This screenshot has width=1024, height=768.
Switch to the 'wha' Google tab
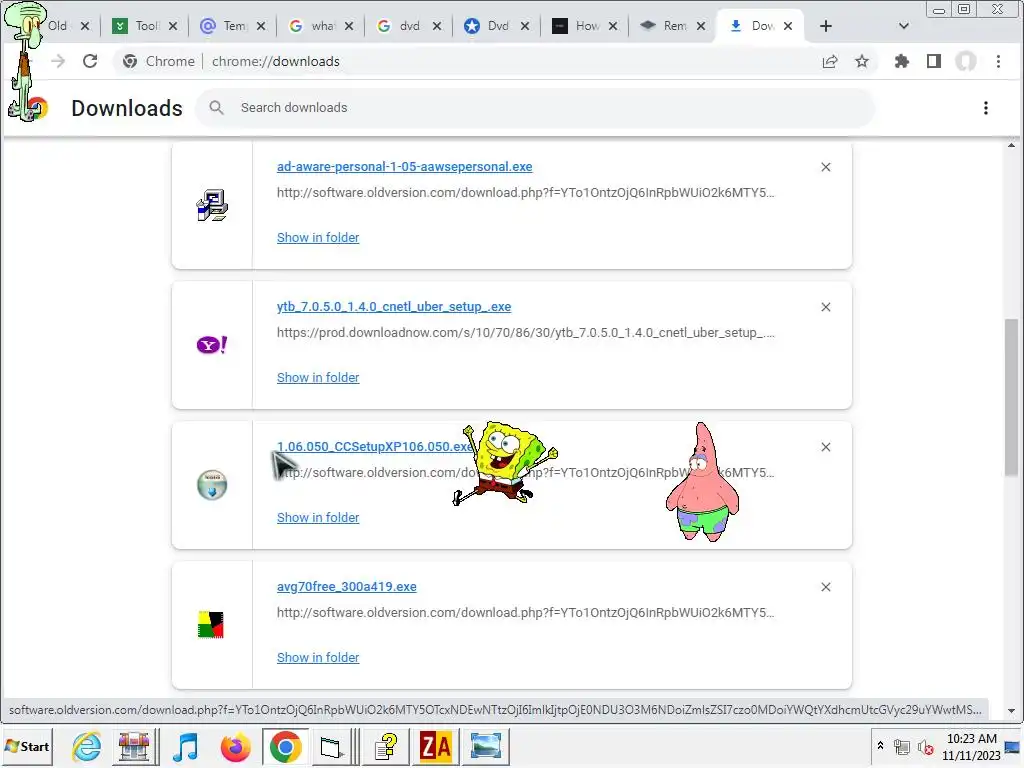[x=313, y=26]
